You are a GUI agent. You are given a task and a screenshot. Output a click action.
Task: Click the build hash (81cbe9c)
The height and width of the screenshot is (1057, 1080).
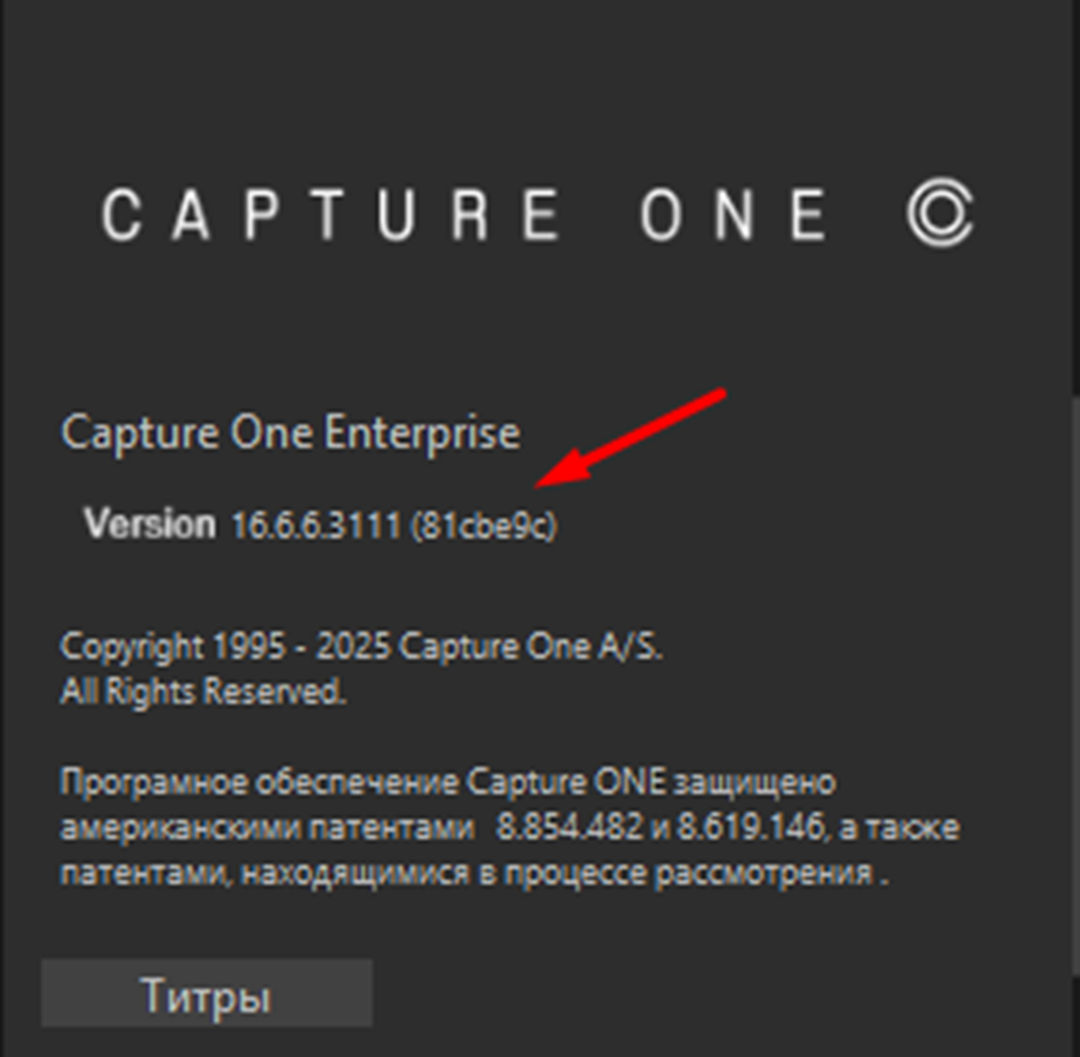click(x=483, y=525)
